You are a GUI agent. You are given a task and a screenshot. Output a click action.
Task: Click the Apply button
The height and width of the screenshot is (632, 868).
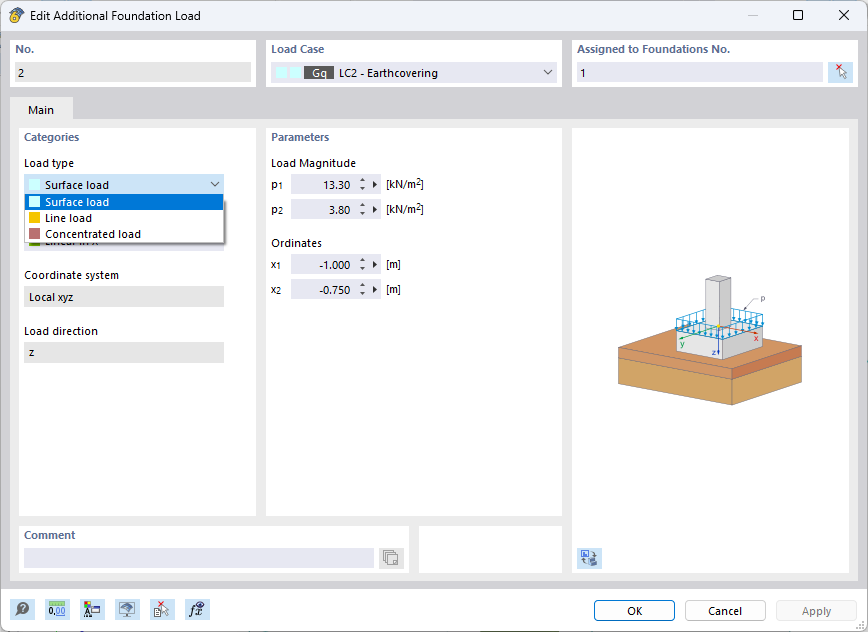(817, 611)
